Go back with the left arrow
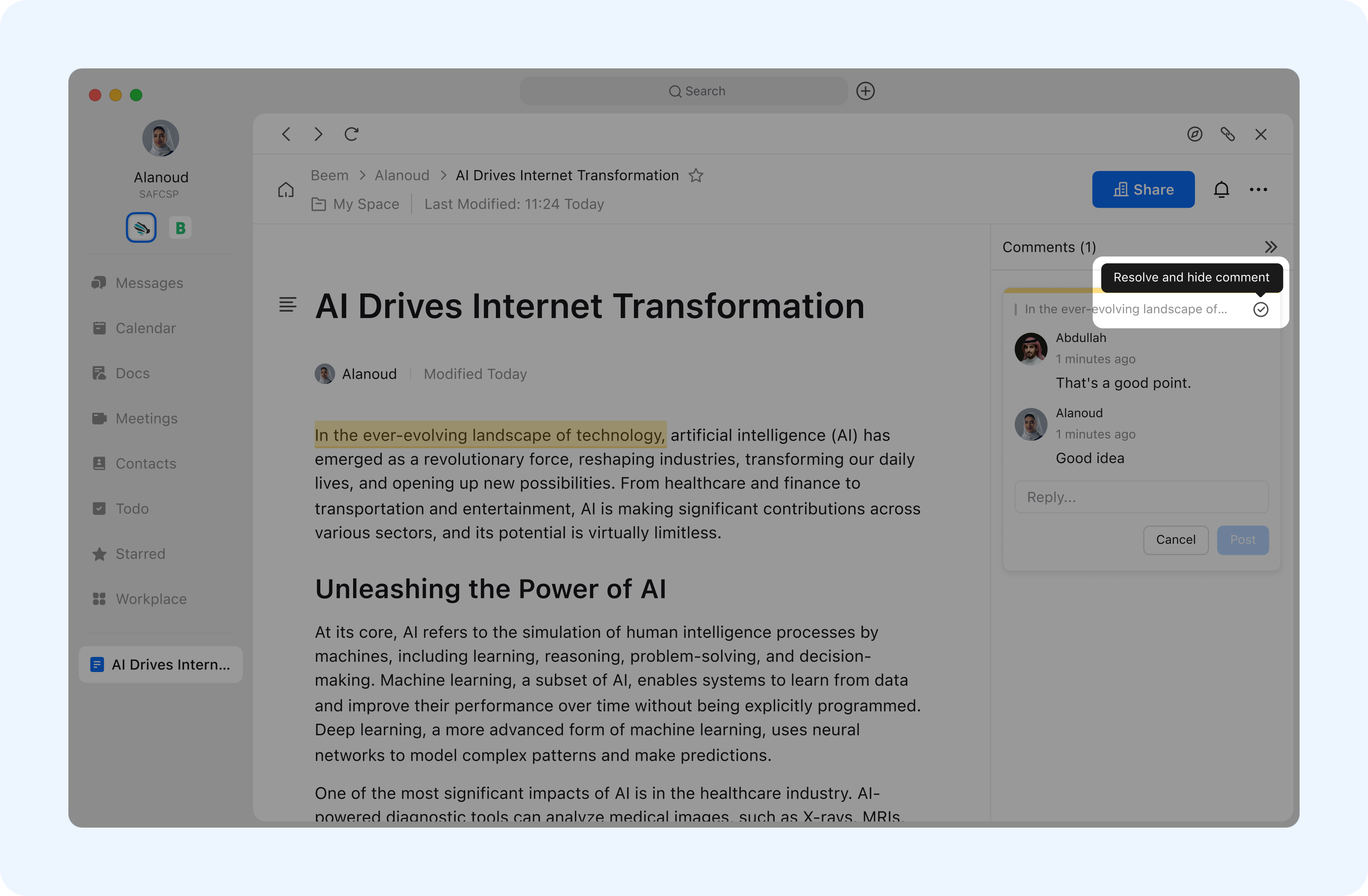 pos(286,135)
